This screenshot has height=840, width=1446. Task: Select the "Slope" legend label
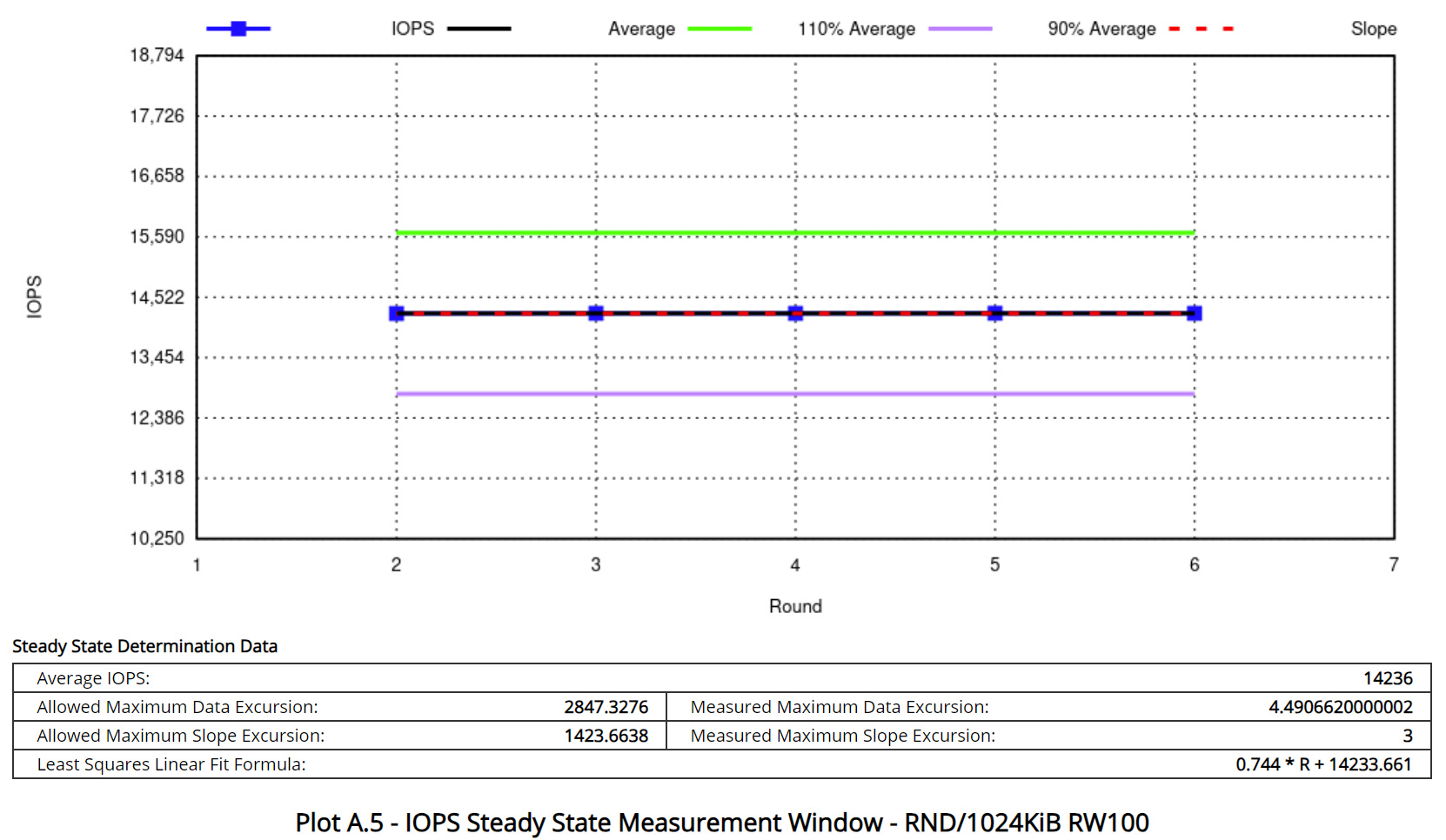1373,29
